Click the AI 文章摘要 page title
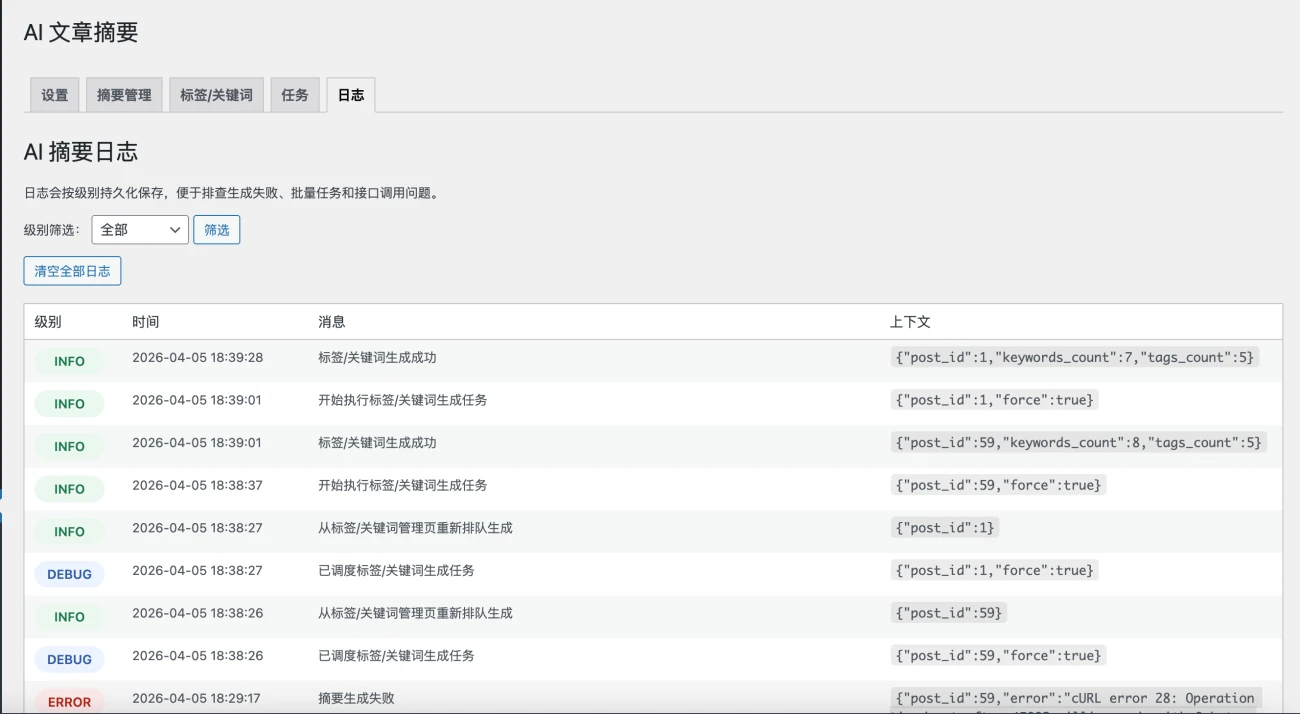This screenshot has height=714, width=1300. (x=80, y=32)
